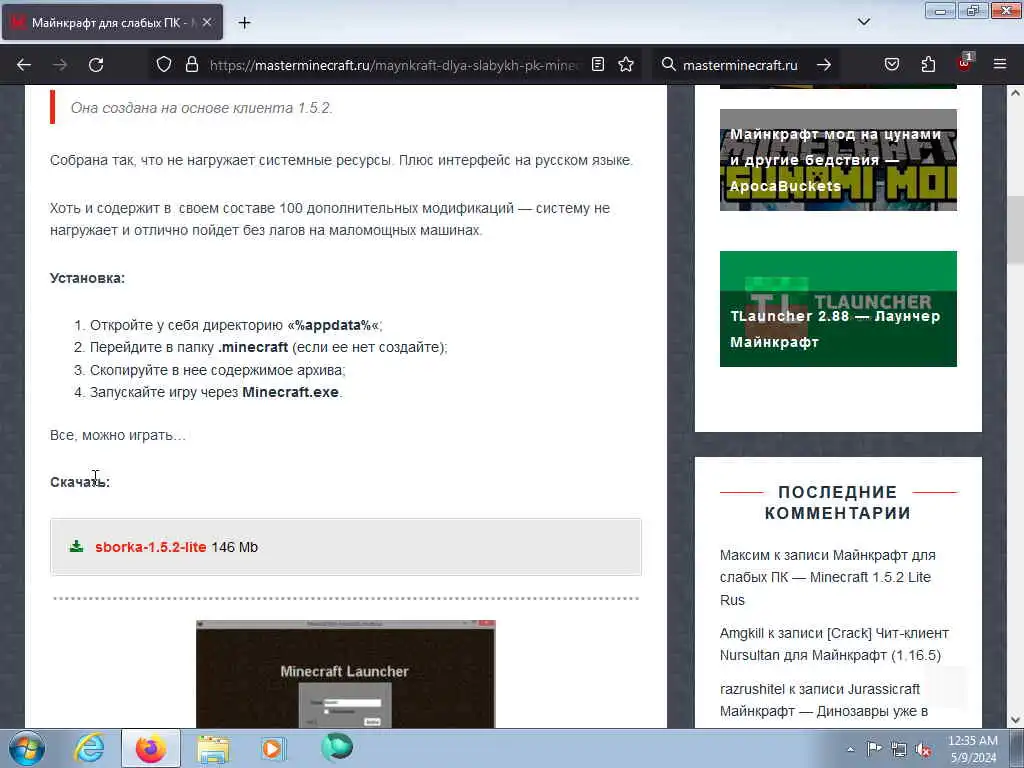Screen dimensions: 1024x768
Task: Click the forward navigation arrow
Action: pyautogui.click(x=60, y=65)
